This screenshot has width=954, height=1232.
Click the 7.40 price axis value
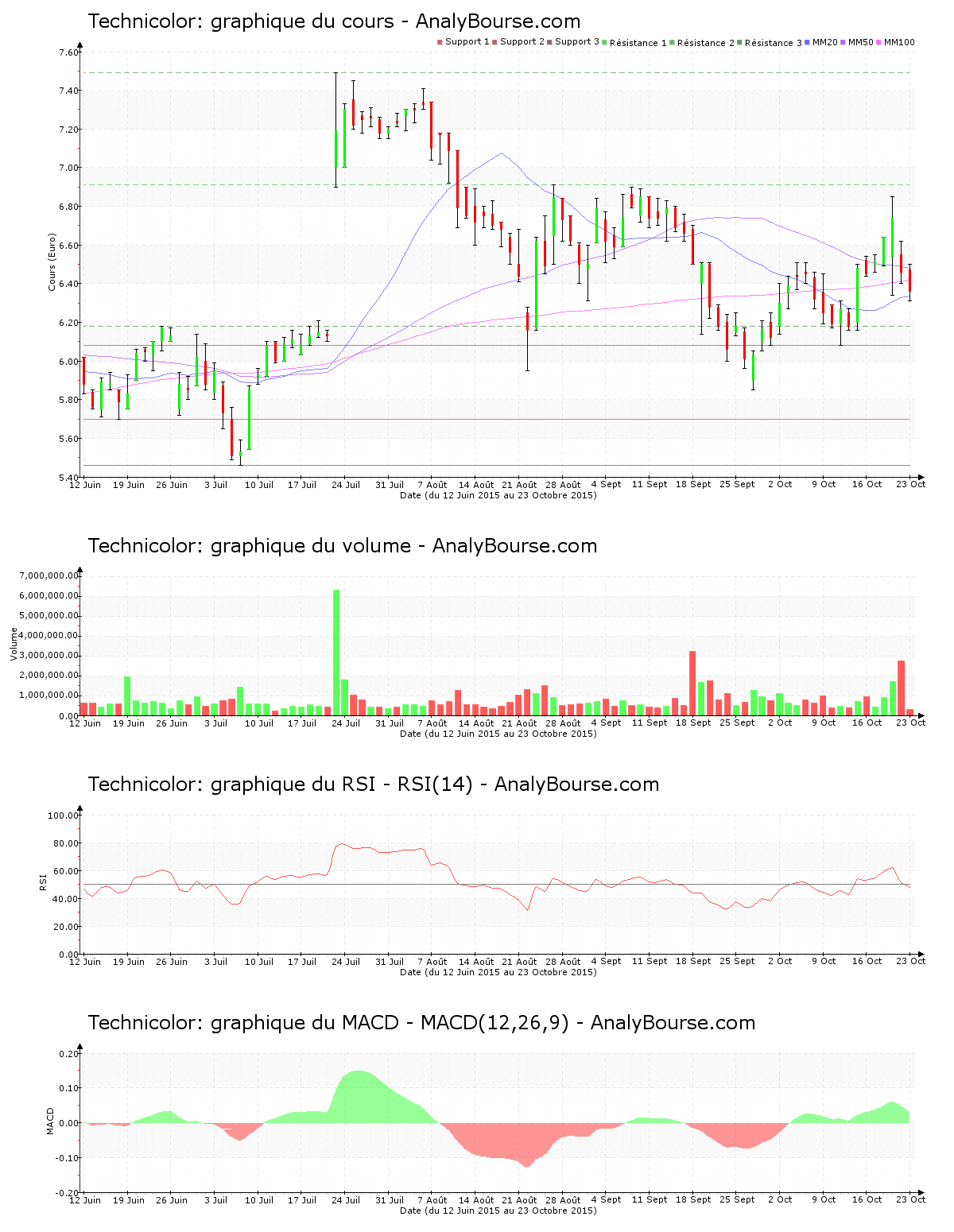(68, 91)
